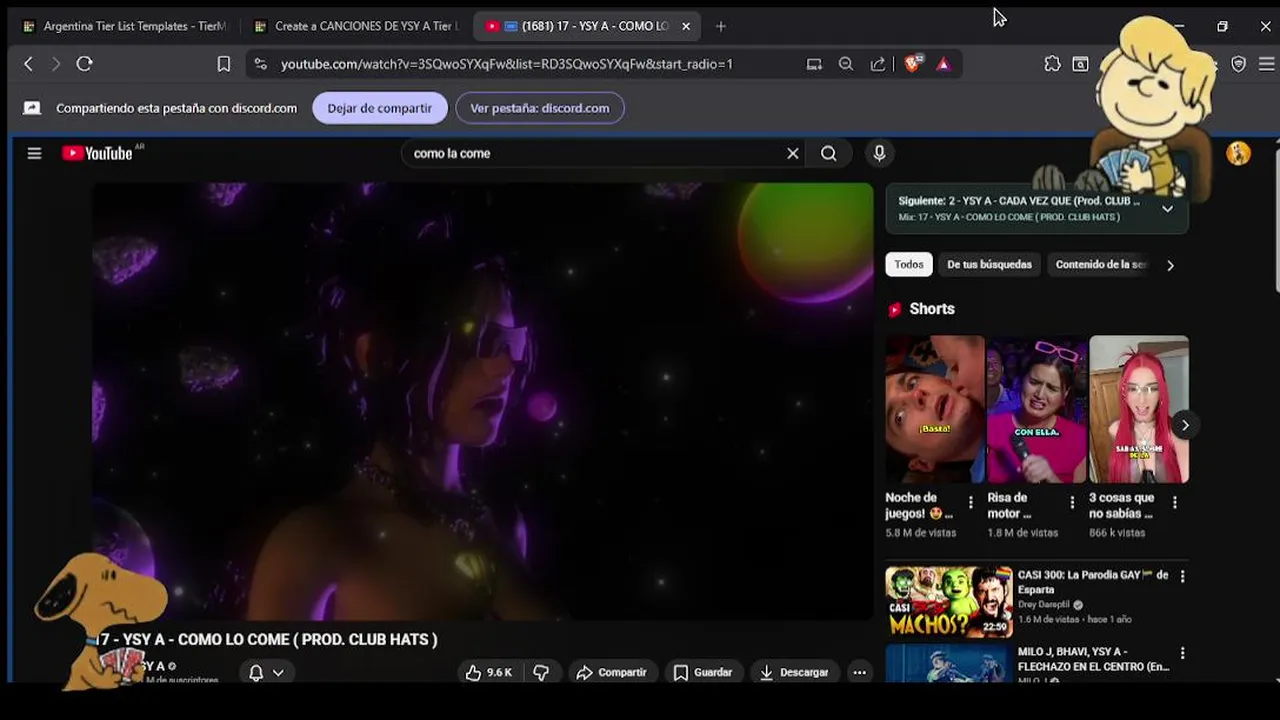Go forward with the browser forward arrow
This screenshot has width=1280, height=720.
coord(56,64)
